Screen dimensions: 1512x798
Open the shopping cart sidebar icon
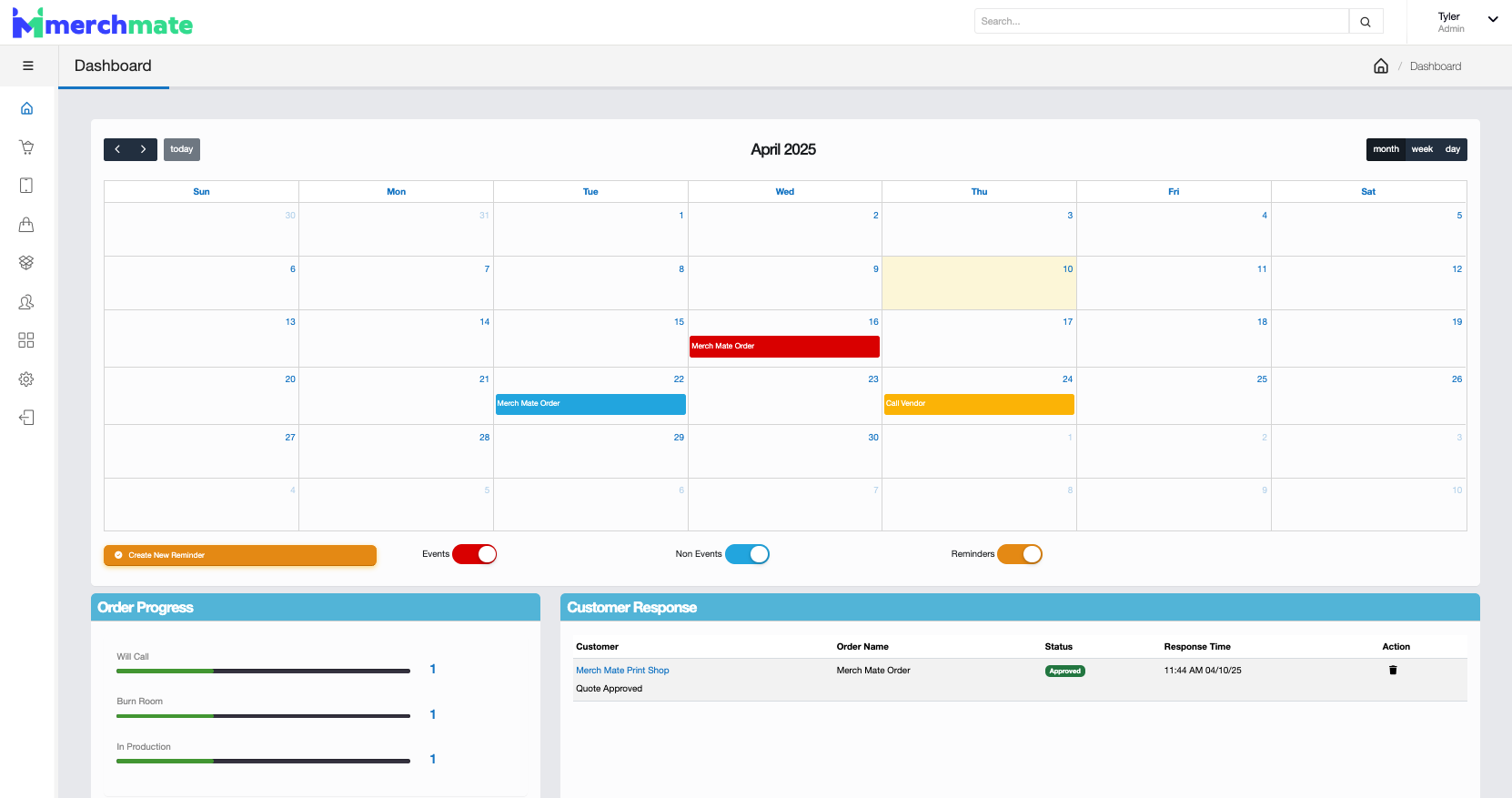[26, 147]
